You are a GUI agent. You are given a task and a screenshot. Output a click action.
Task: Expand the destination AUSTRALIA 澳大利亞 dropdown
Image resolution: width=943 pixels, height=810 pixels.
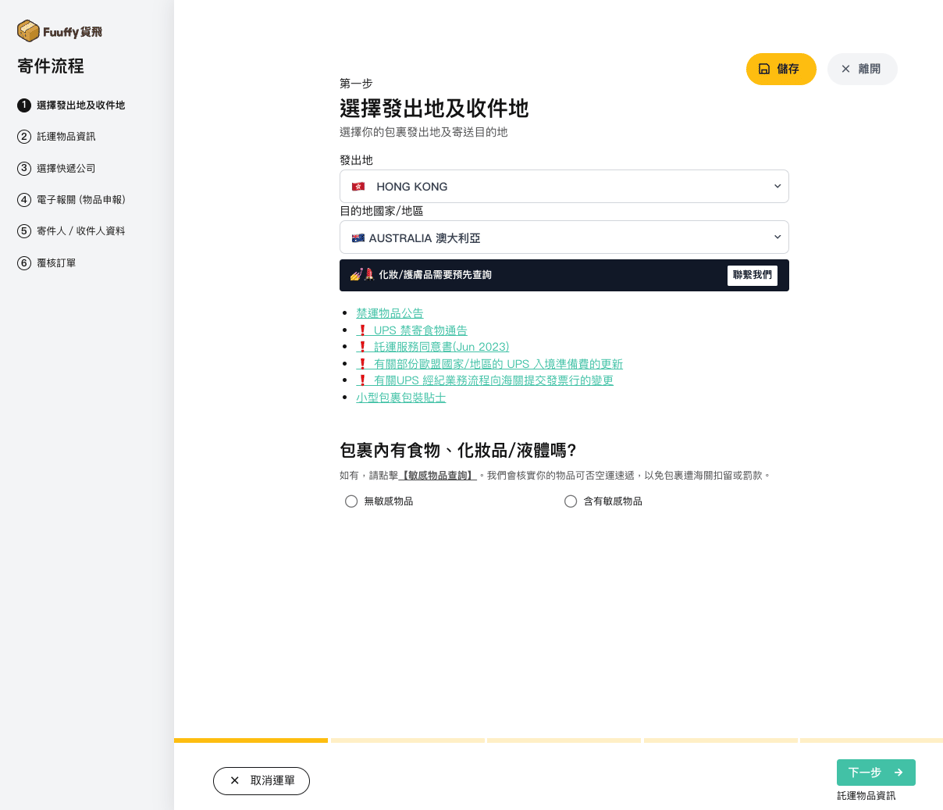[x=564, y=238]
